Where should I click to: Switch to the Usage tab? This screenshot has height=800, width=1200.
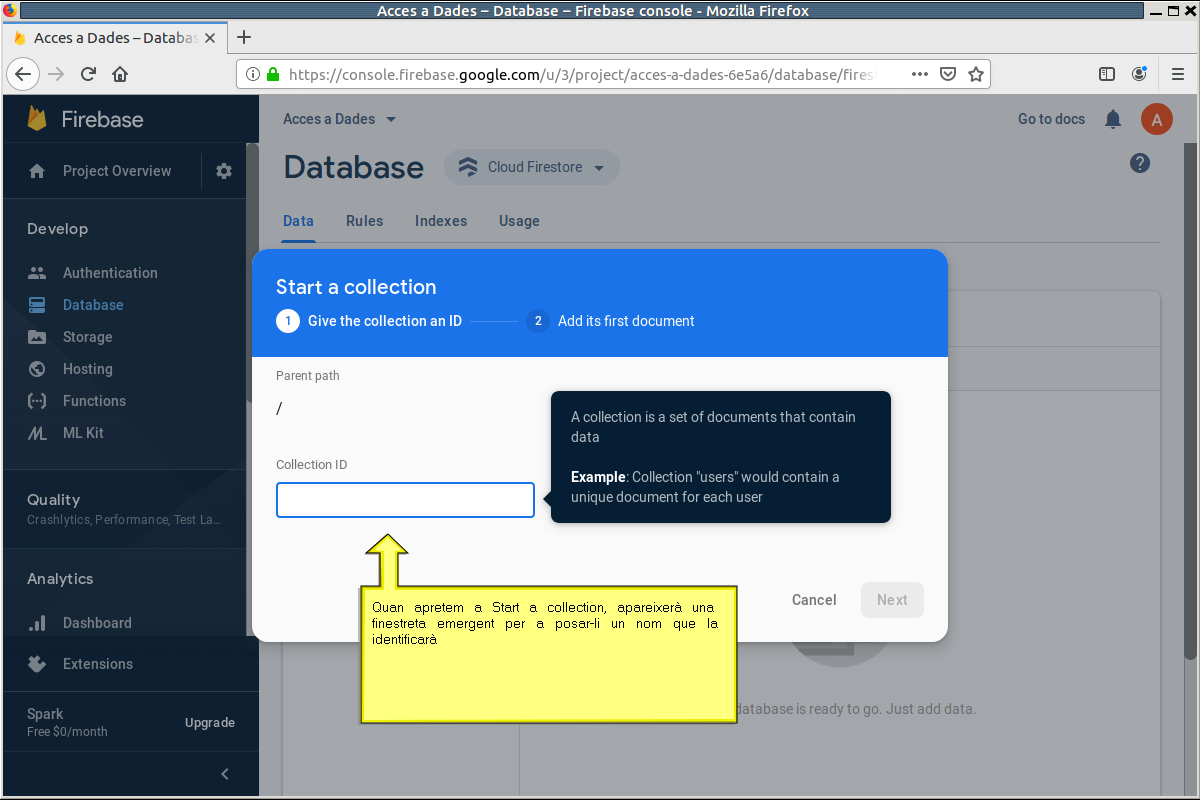click(519, 221)
